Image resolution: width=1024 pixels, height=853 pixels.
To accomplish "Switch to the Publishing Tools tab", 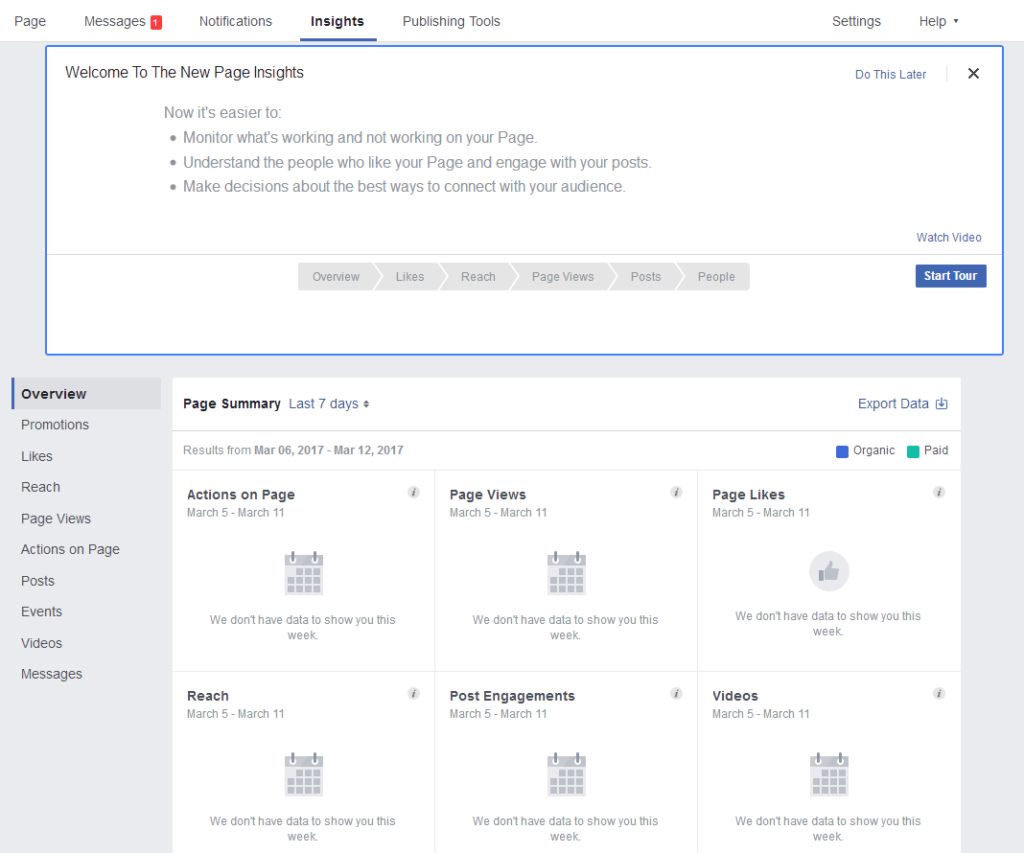I will point(451,21).
